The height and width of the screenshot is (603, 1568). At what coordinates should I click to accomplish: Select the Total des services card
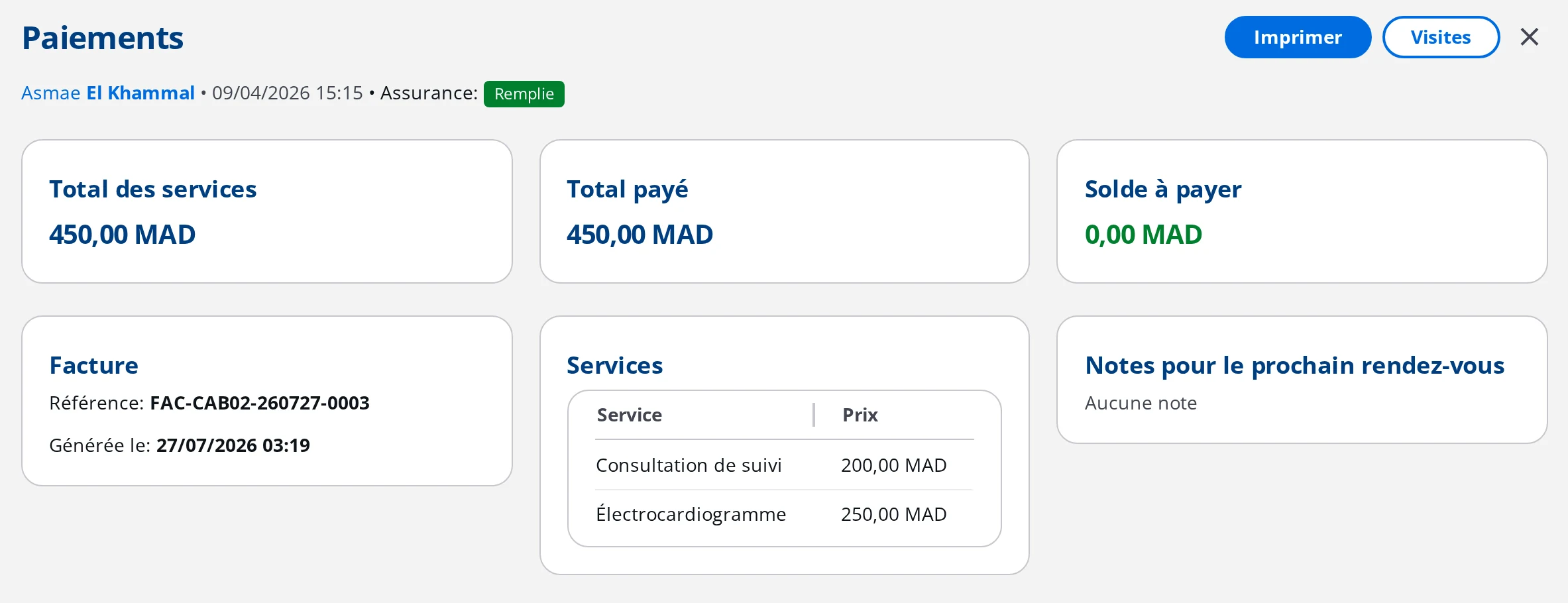pyautogui.click(x=267, y=211)
